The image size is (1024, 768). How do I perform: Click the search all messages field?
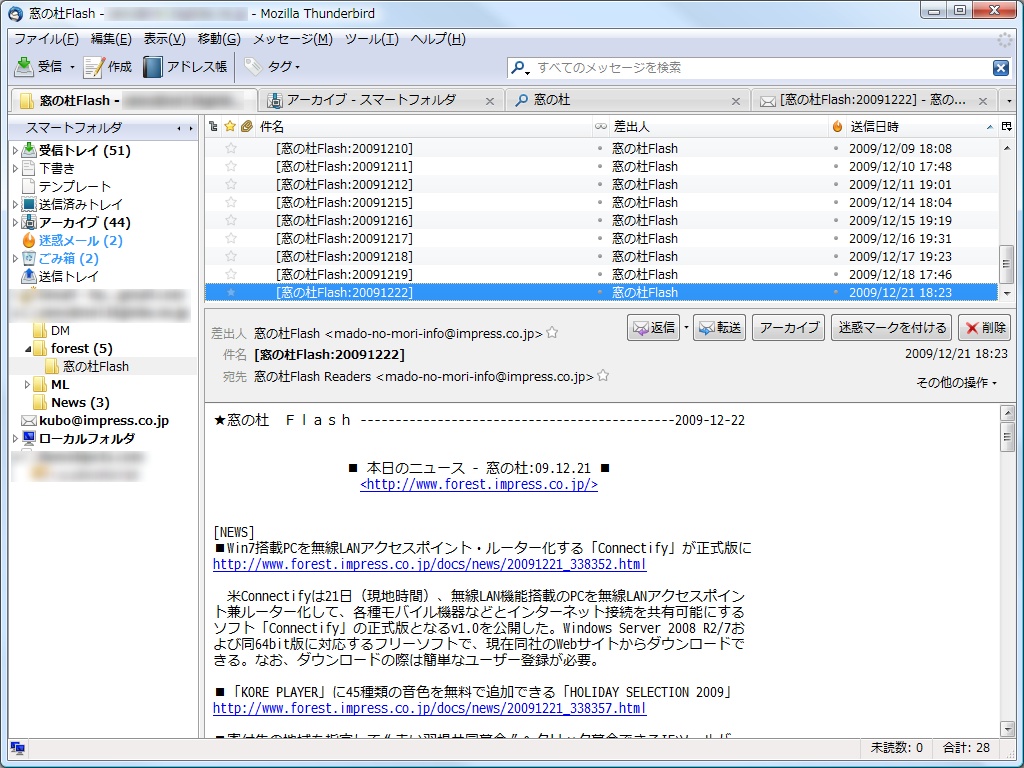[x=761, y=68]
